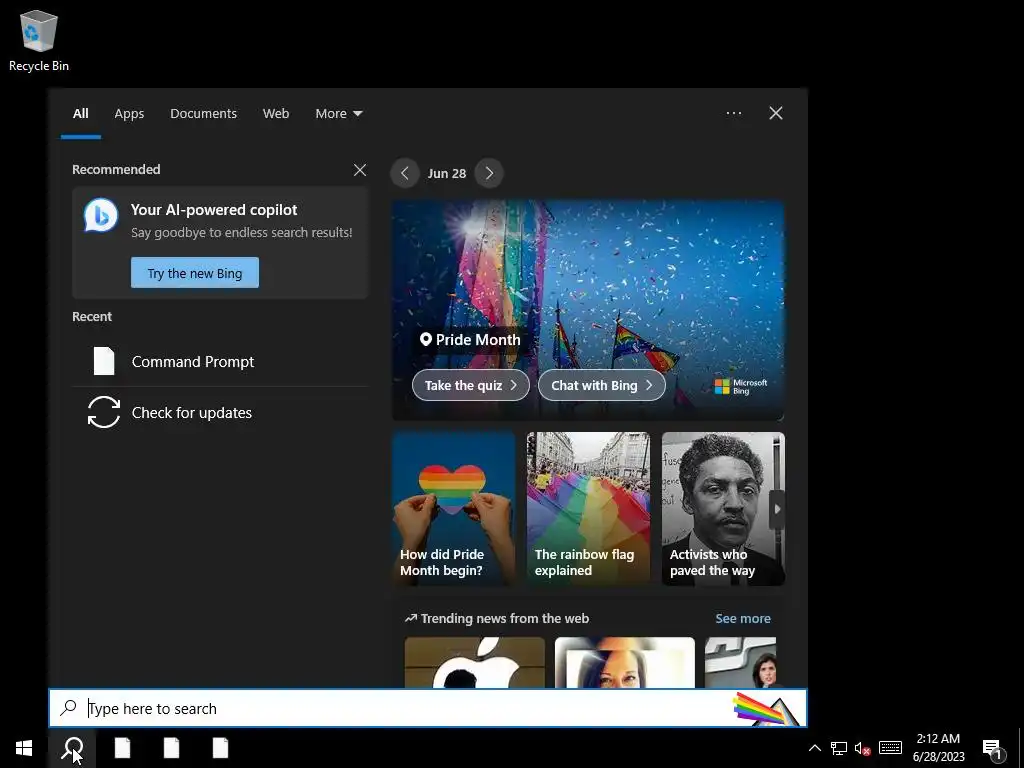
Task: Click the Pride Month location pin icon
Action: pos(426,340)
